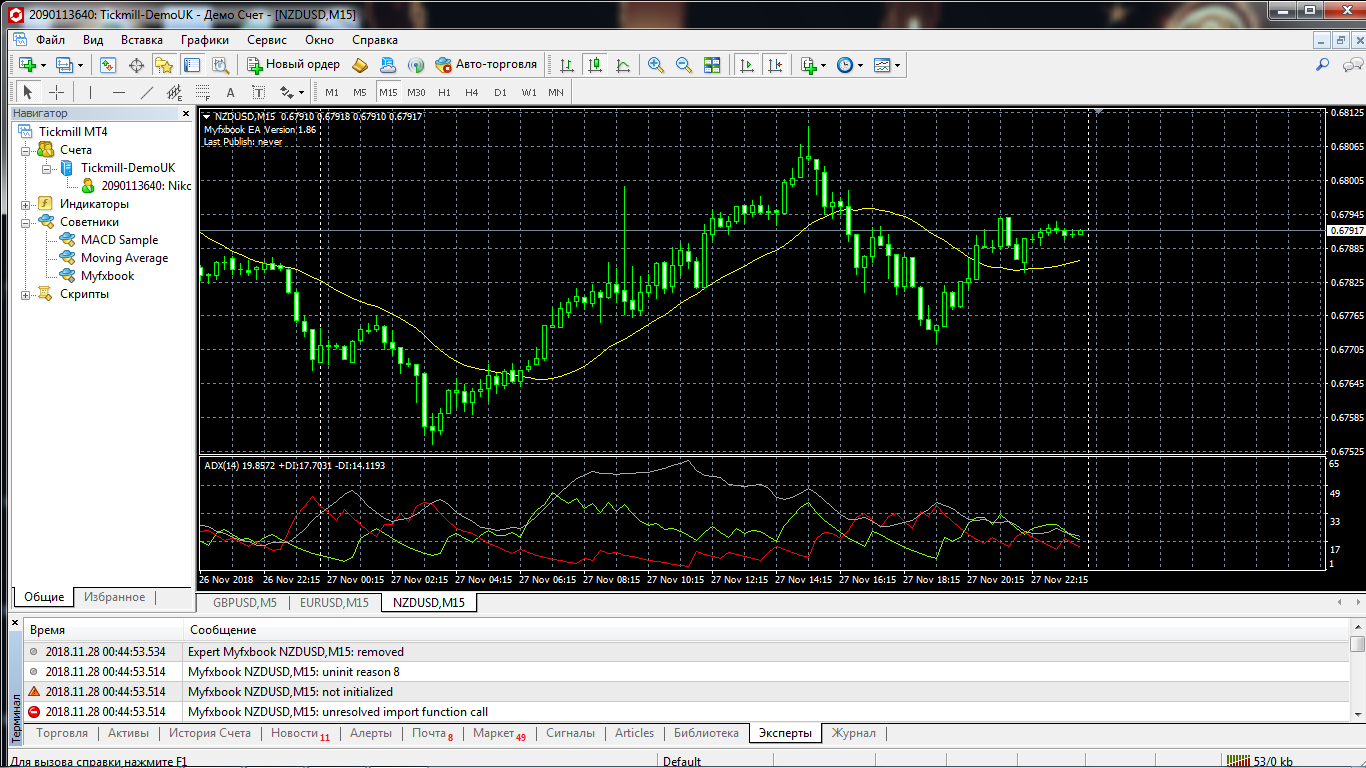This screenshot has height=768, width=1366.
Task: Select the crosshair cursor tool
Action: 57,92
